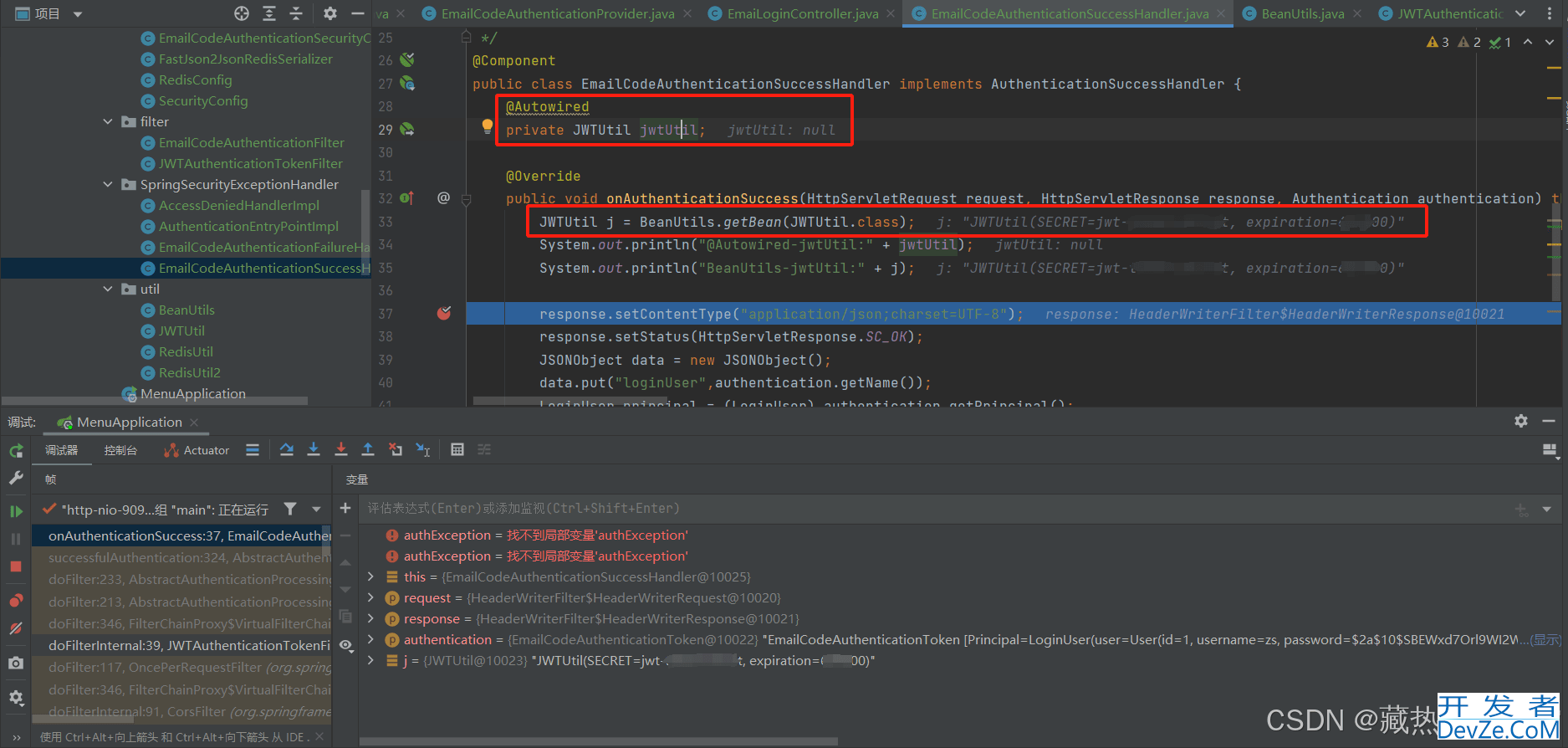Go to previous highlighted problem arrow
Image resolution: width=1568 pixels, height=748 pixels.
pos(1528,42)
